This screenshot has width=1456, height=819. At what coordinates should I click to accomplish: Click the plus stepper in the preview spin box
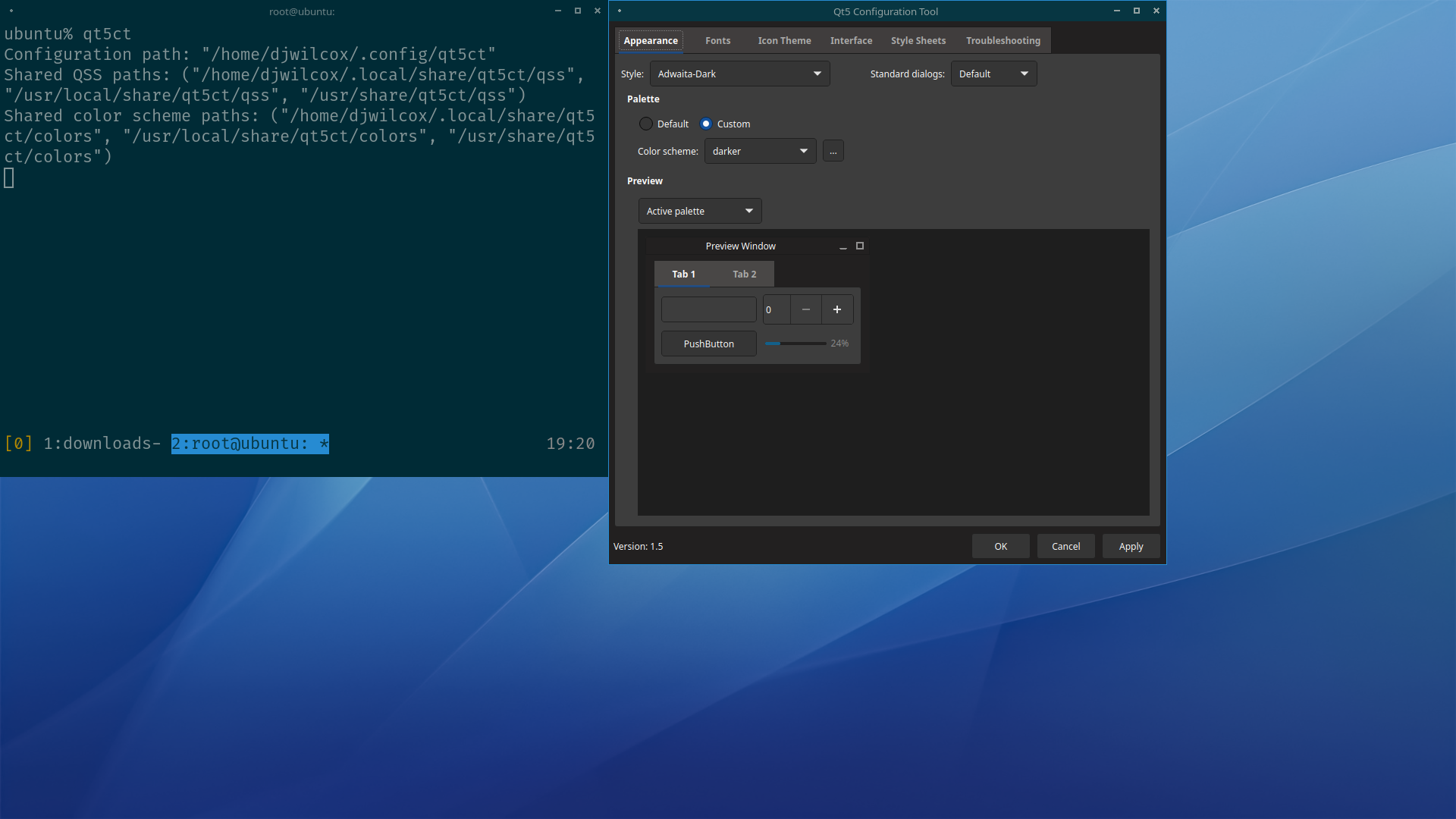tap(837, 309)
